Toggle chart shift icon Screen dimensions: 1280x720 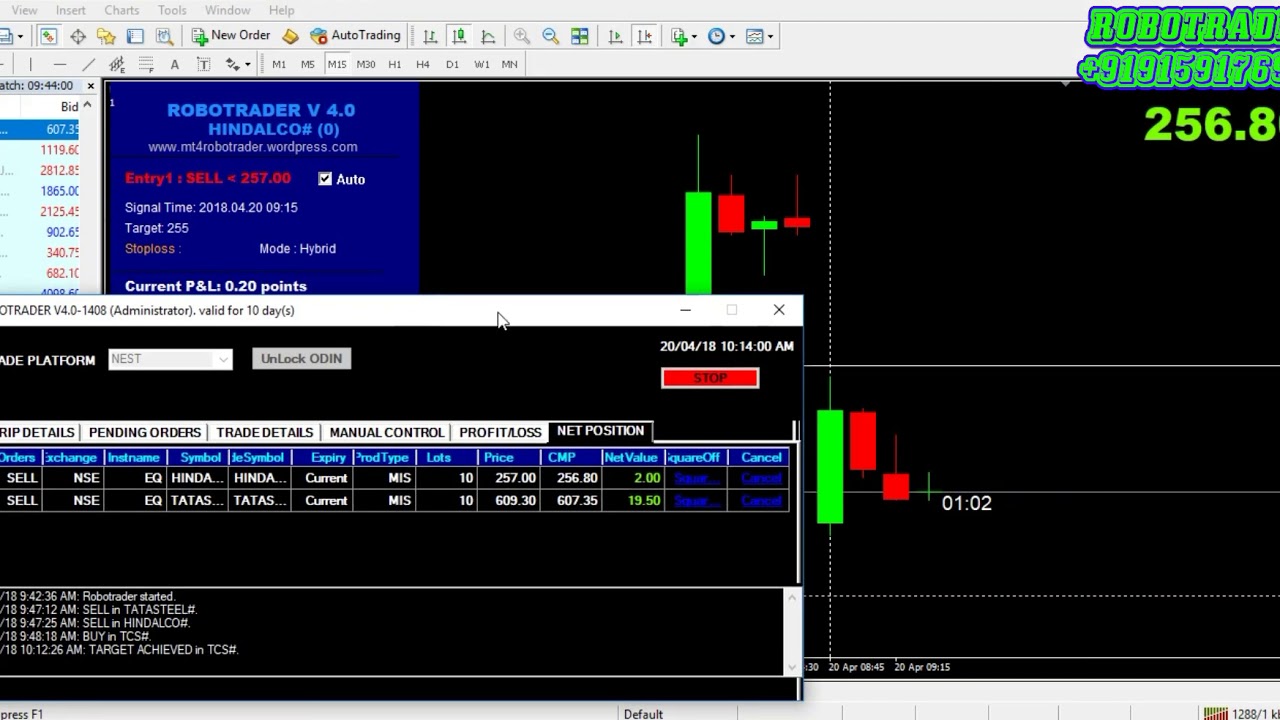click(x=644, y=36)
